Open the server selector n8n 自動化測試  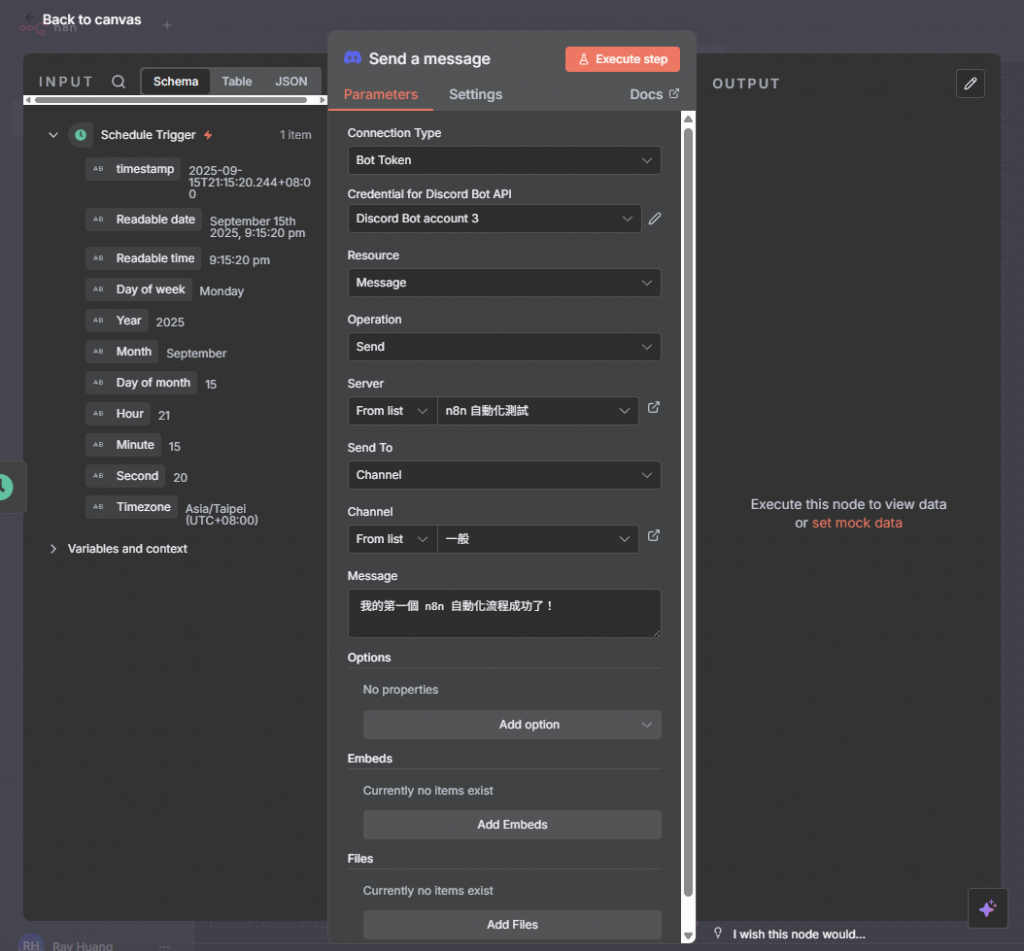point(537,411)
